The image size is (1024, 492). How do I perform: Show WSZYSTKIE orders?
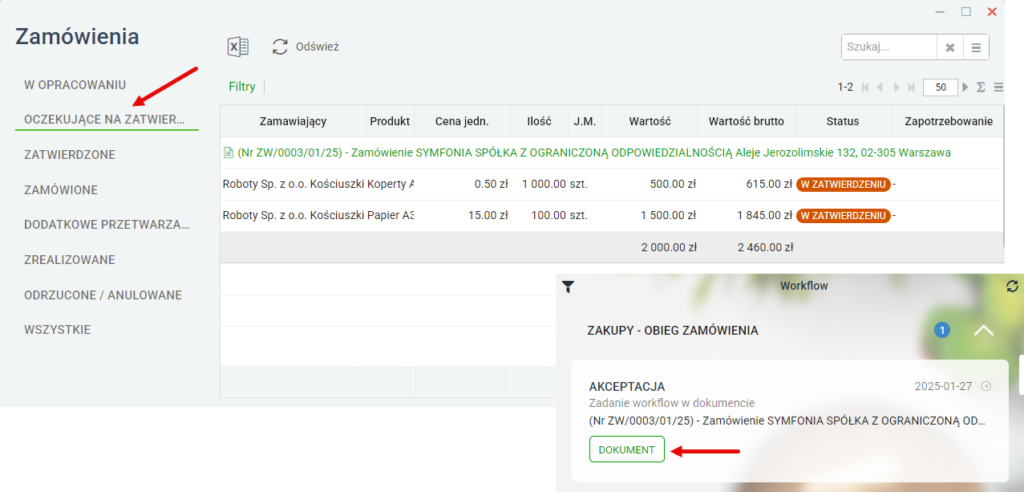pos(57,330)
